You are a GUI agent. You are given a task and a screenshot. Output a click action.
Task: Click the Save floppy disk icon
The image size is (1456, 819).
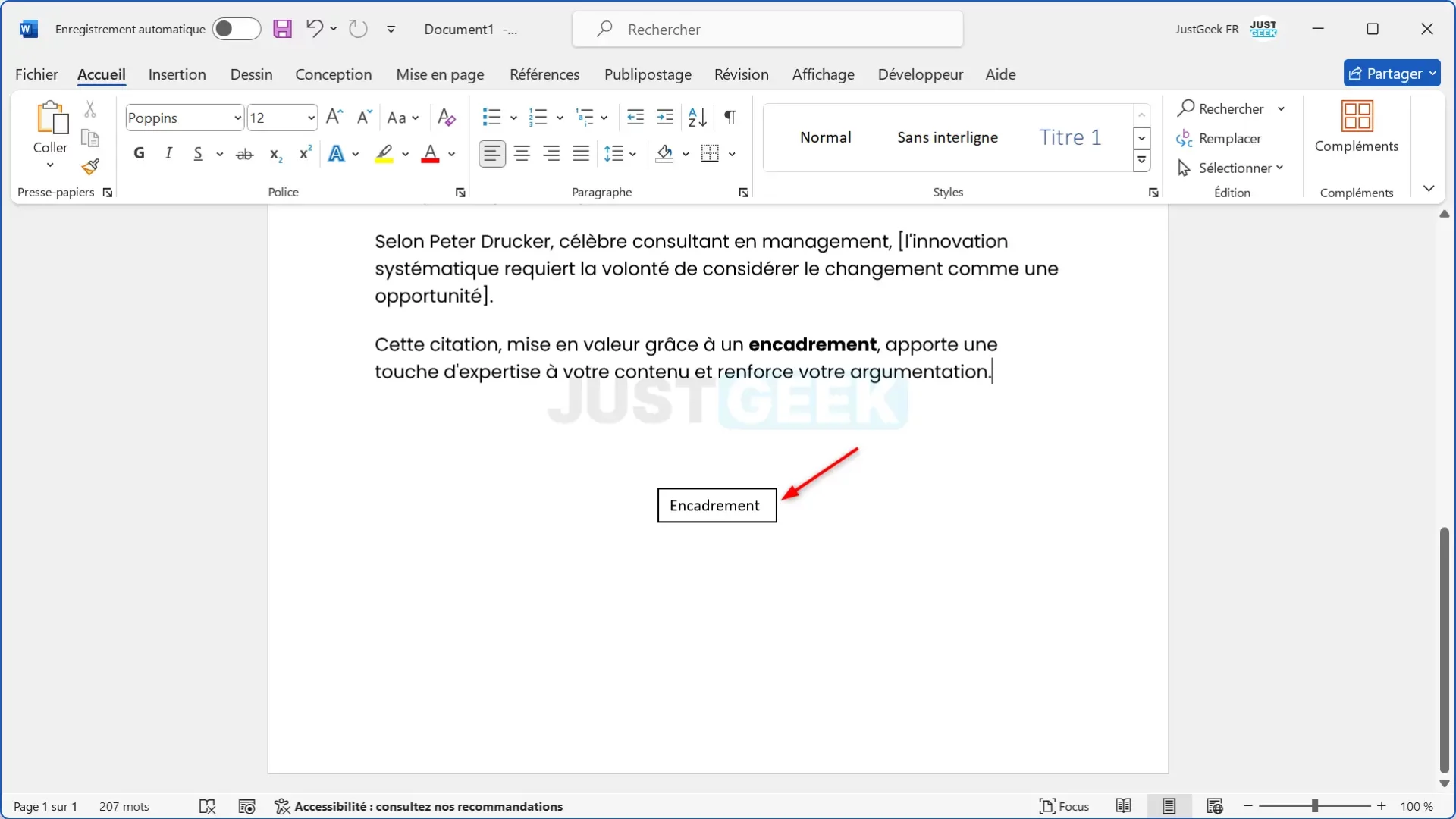tap(282, 29)
